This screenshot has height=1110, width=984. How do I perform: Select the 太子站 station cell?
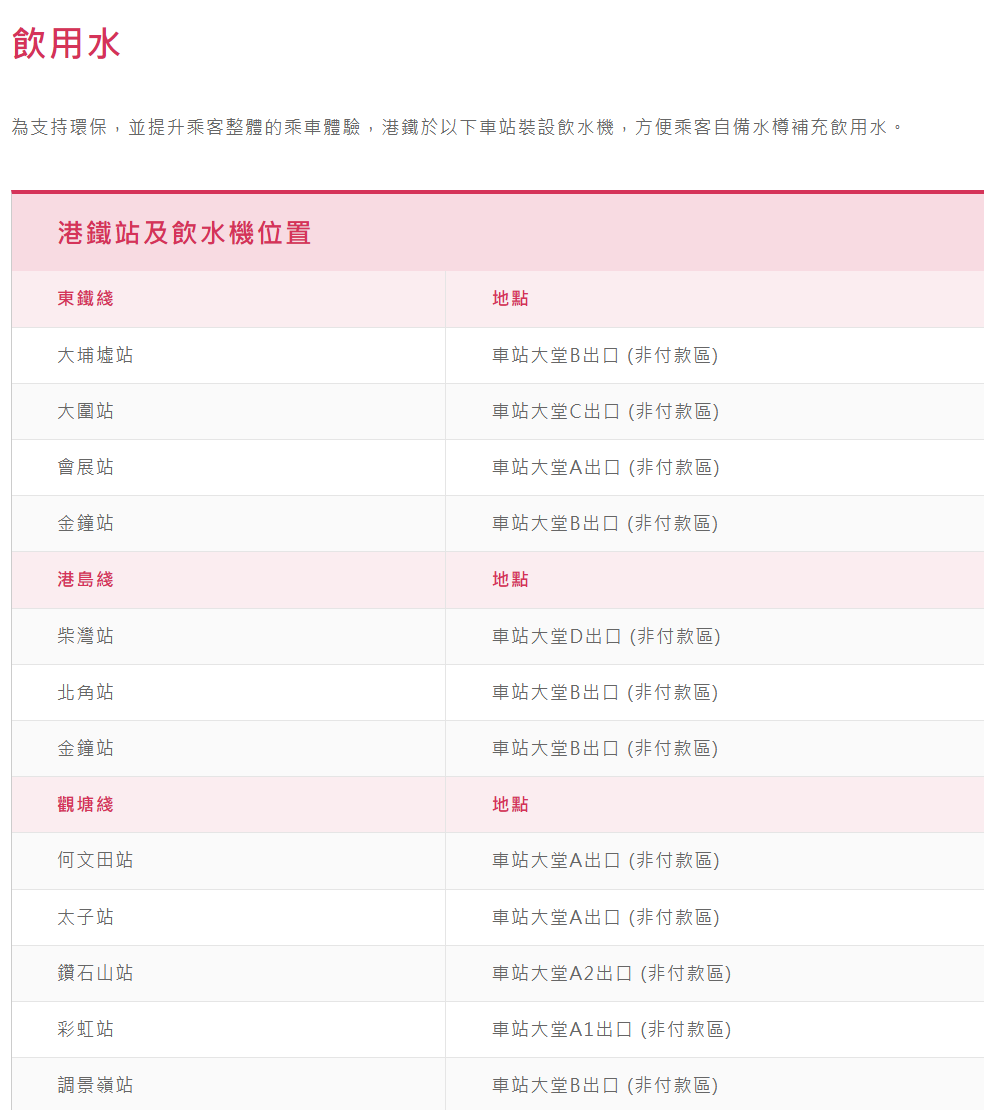pos(86,917)
